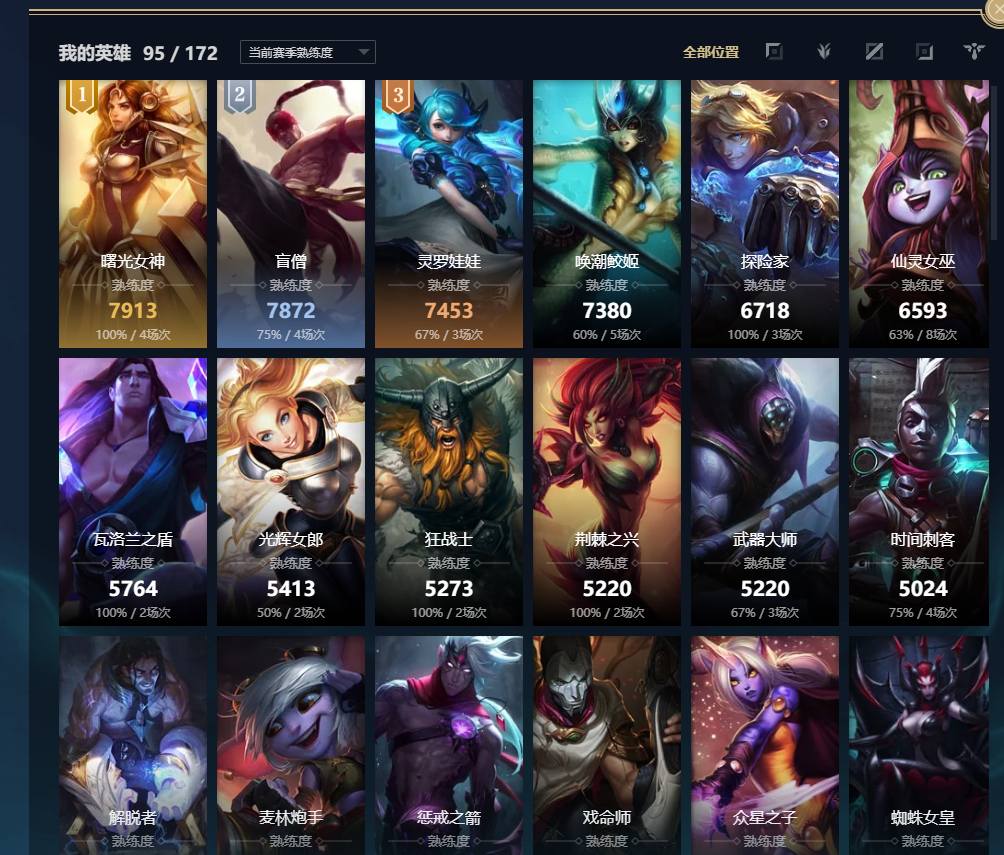Filter champions by Support role icon
The height and width of the screenshot is (855, 1004).
pyautogui.click(x=974, y=51)
